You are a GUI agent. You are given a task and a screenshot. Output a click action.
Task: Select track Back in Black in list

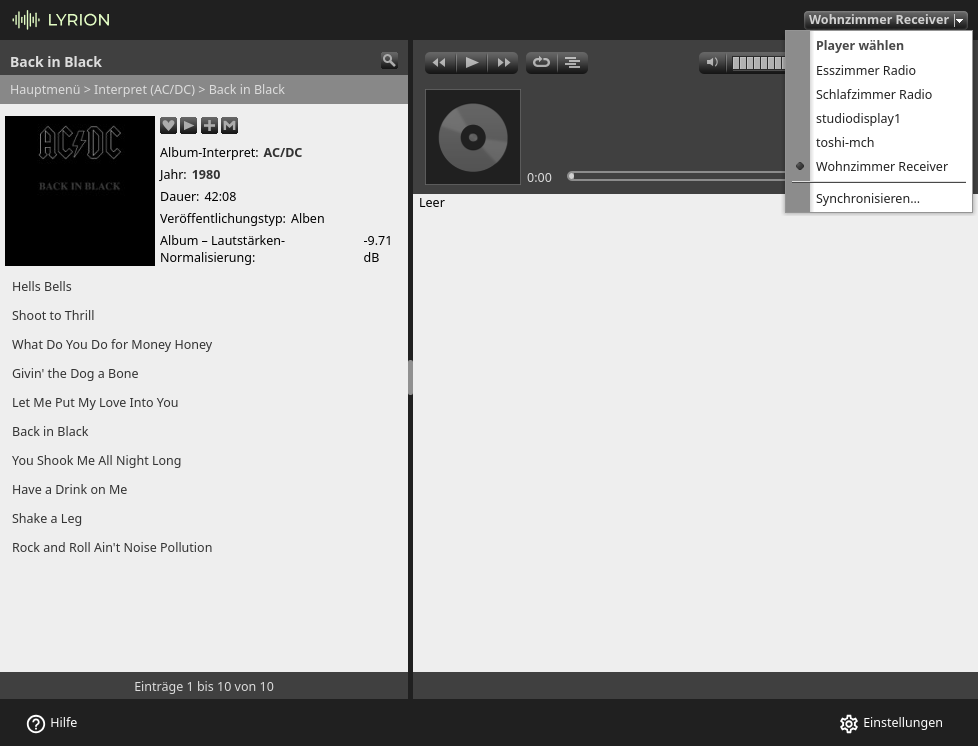pyautogui.click(x=50, y=432)
